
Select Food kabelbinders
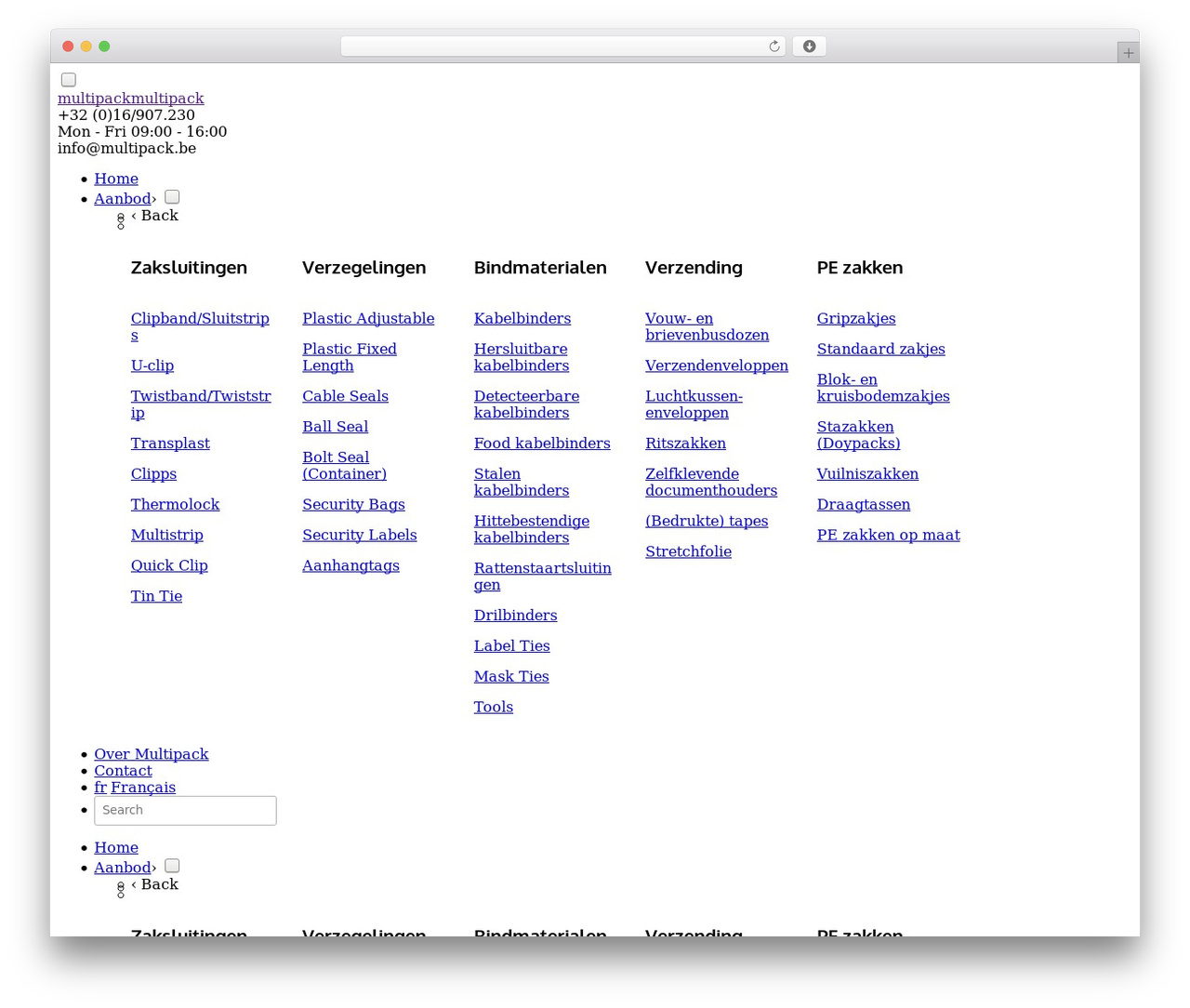542,444
